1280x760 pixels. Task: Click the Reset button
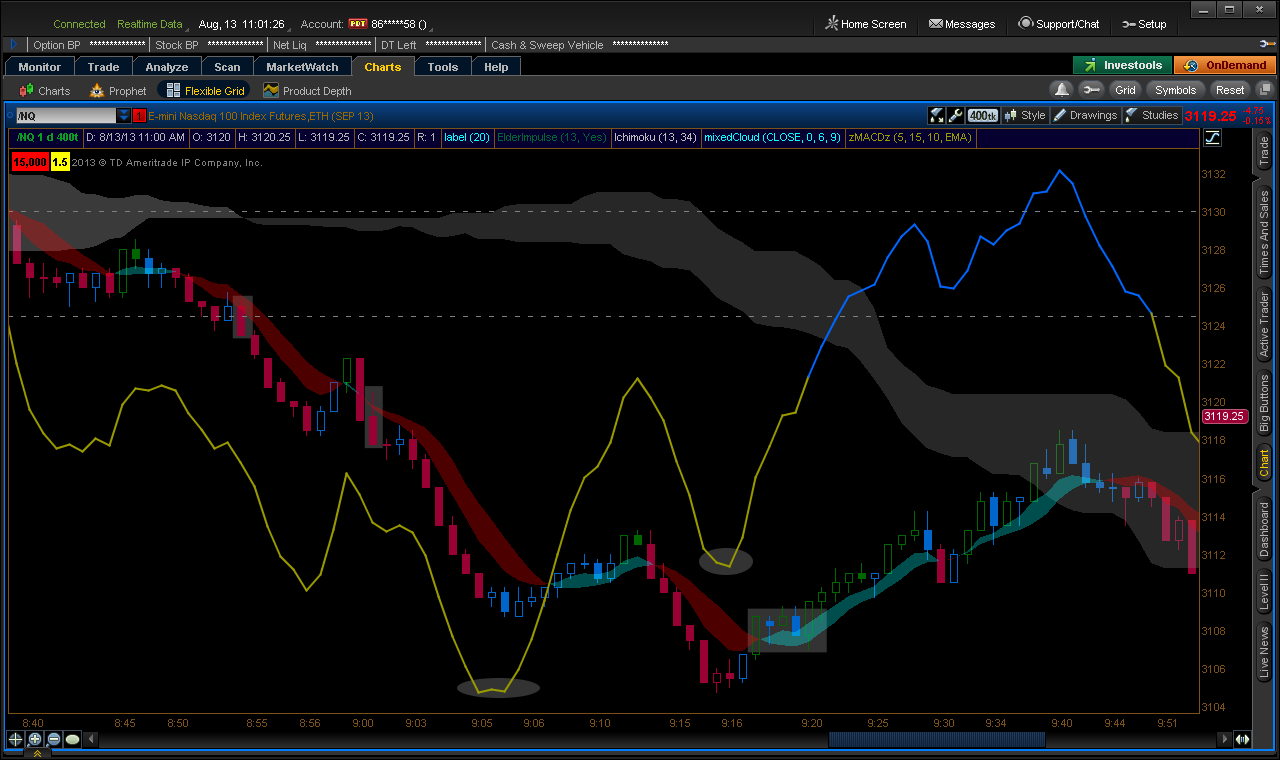coord(1230,90)
